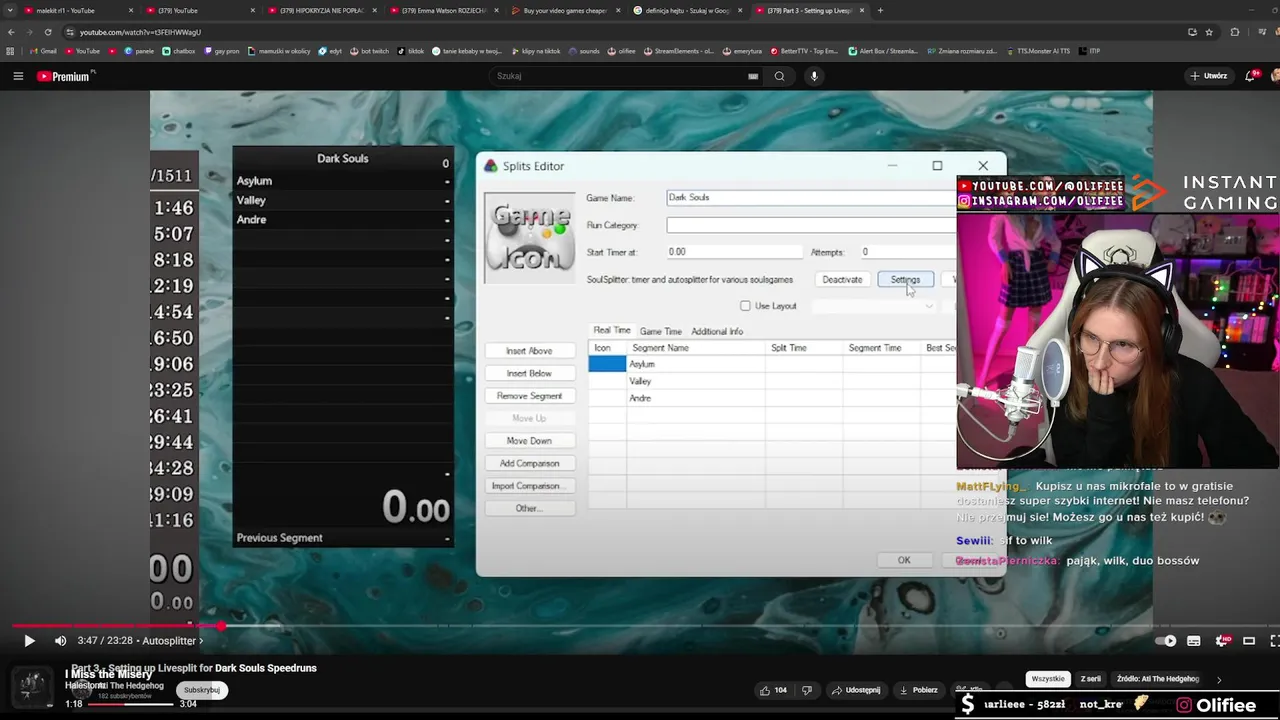
Task: Open the Import Comparison... menu
Action: coord(529,486)
